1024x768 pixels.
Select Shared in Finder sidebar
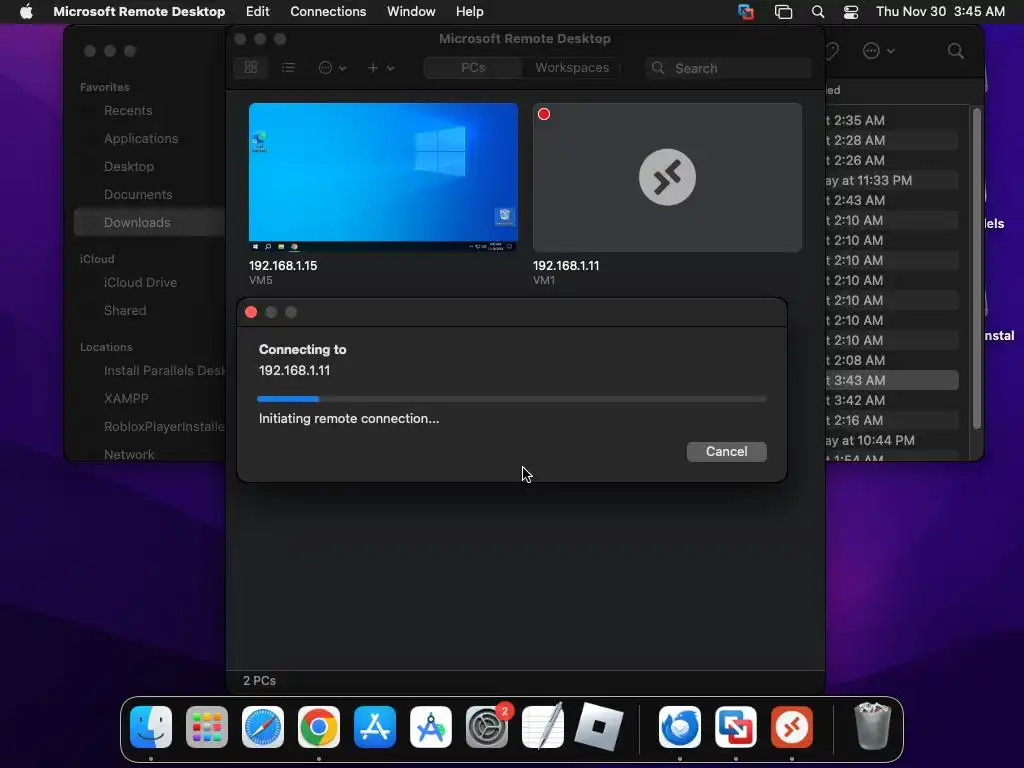(x=125, y=311)
